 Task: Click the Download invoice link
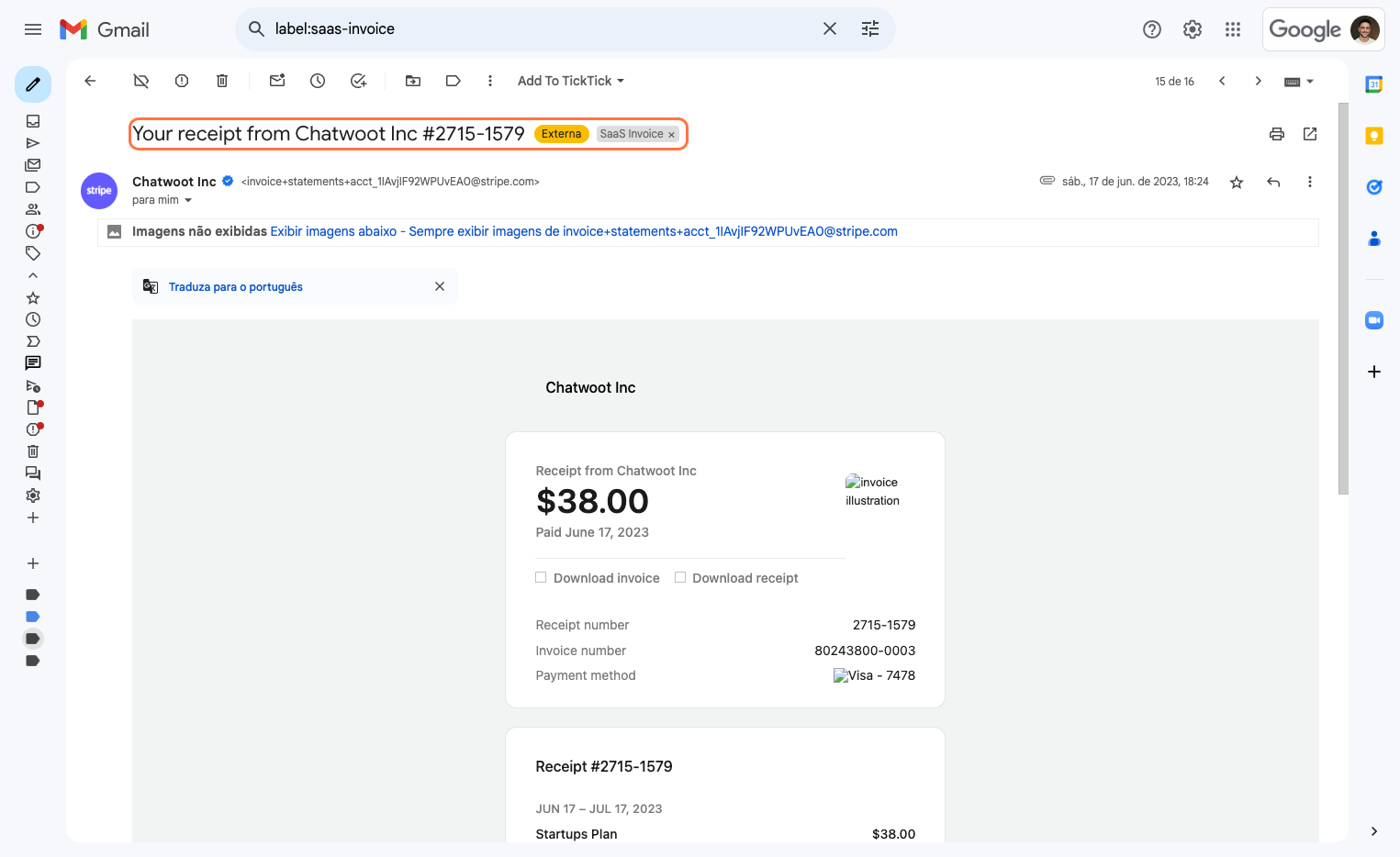pyautogui.click(x=606, y=578)
